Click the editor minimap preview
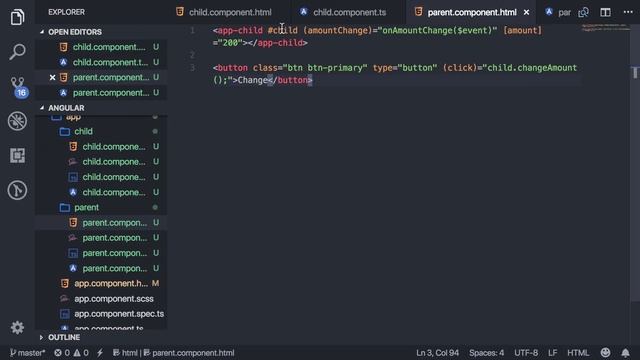Screen dimensions: 640x360 (606, 28)
